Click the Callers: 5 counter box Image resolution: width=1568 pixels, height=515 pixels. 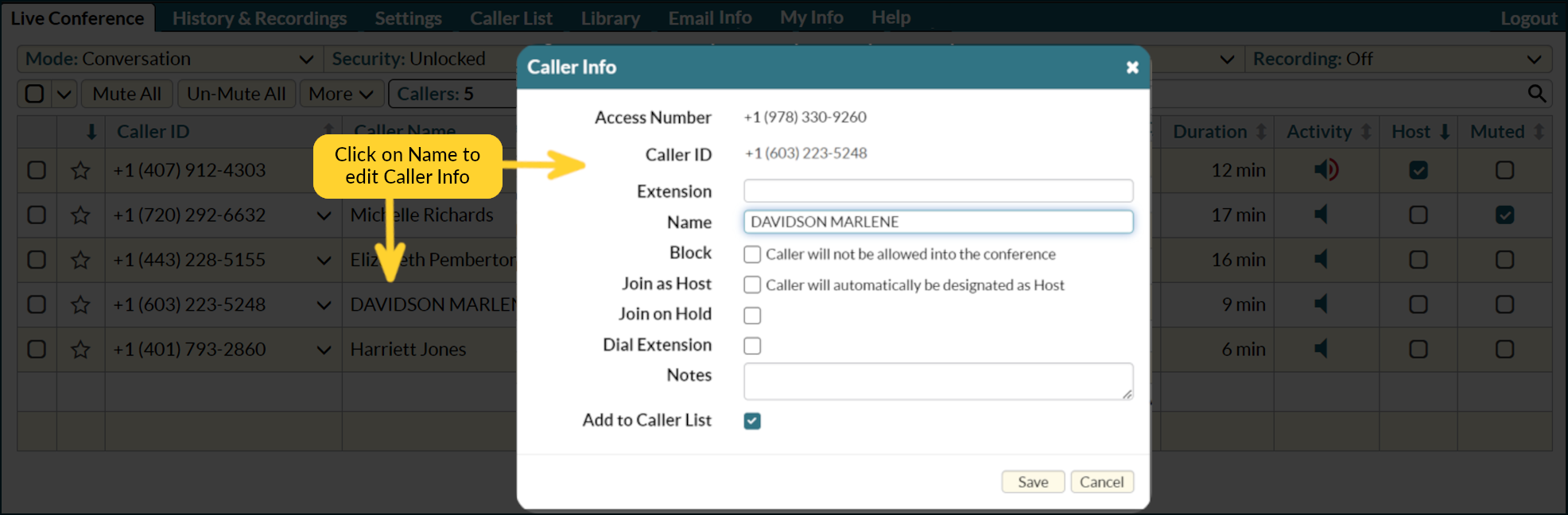(x=452, y=94)
